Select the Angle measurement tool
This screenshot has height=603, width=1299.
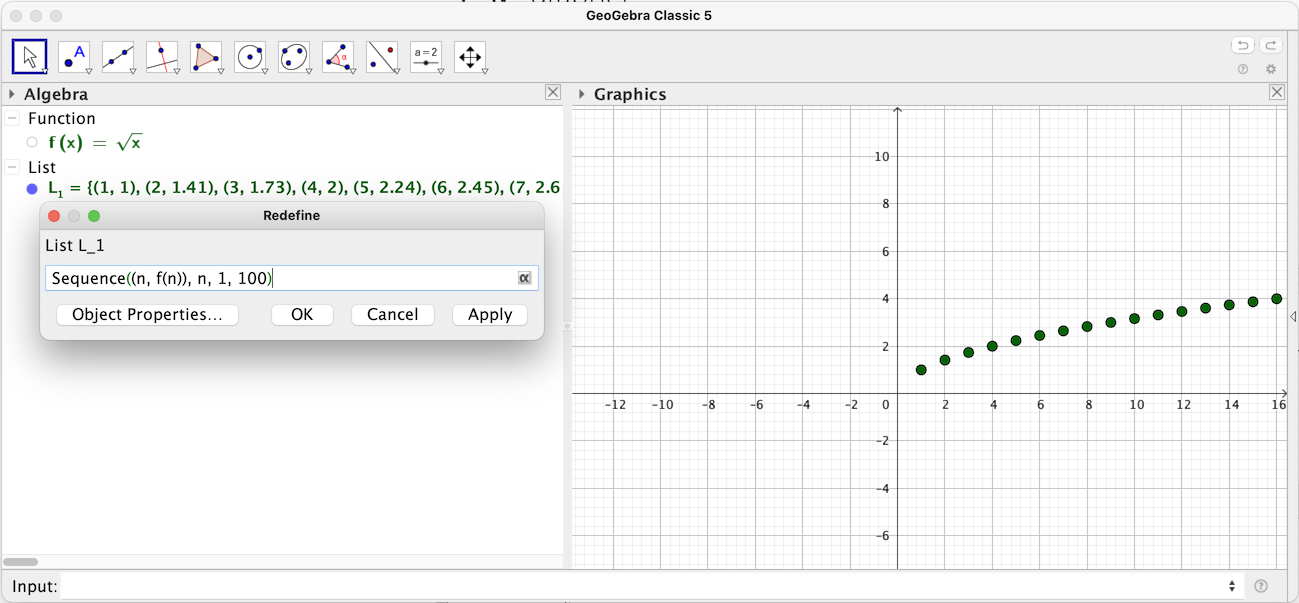click(338, 57)
